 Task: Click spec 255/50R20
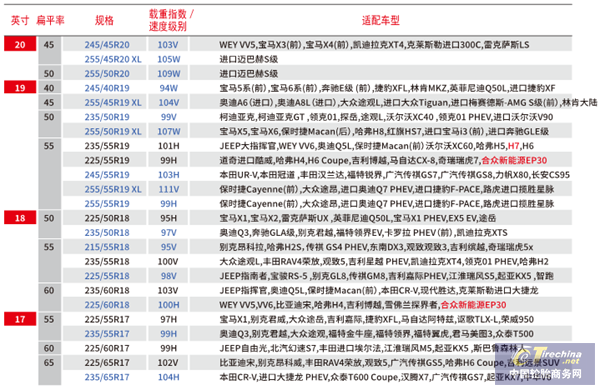[x=107, y=73]
